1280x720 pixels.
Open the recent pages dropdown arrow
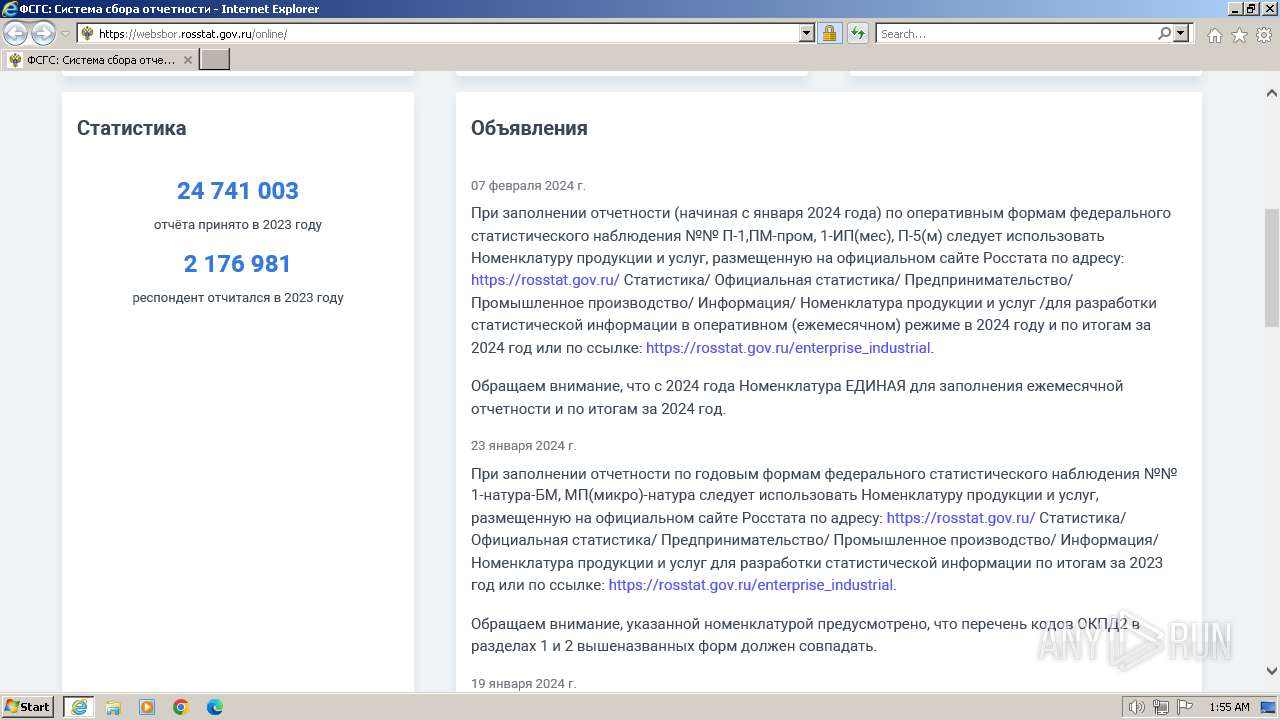(x=66, y=34)
